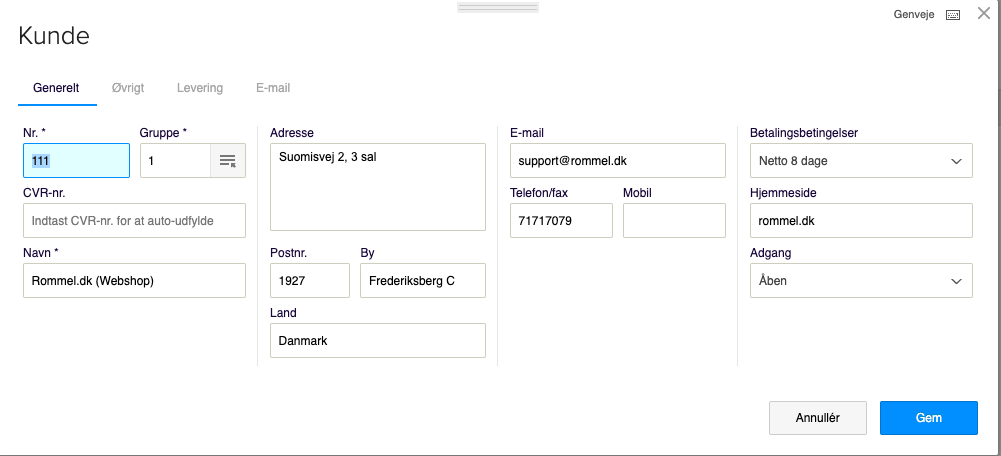The width and height of the screenshot is (1001, 456).
Task: Save the customer with the Gem button
Action: tap(929, 418)
